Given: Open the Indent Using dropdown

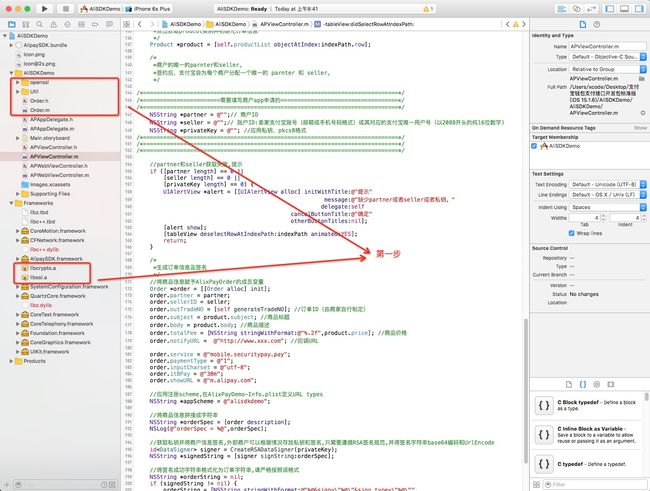Looking at the screenshot, I should (607, 207).
